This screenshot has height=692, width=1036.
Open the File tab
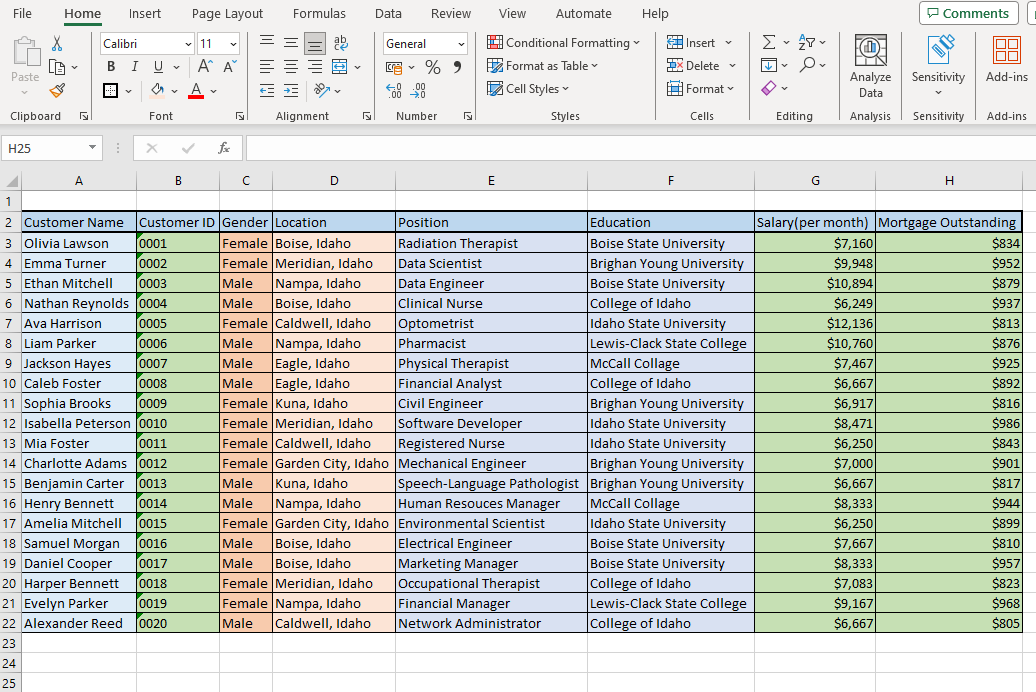tap(22, 13)
